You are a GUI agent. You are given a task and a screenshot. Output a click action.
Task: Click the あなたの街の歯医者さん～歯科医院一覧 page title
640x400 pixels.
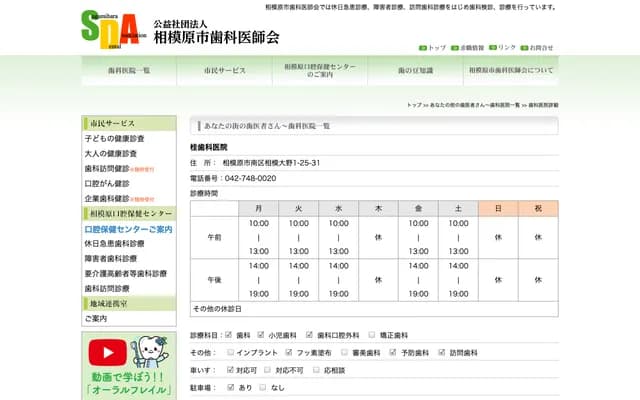click(x=267, y=126)
